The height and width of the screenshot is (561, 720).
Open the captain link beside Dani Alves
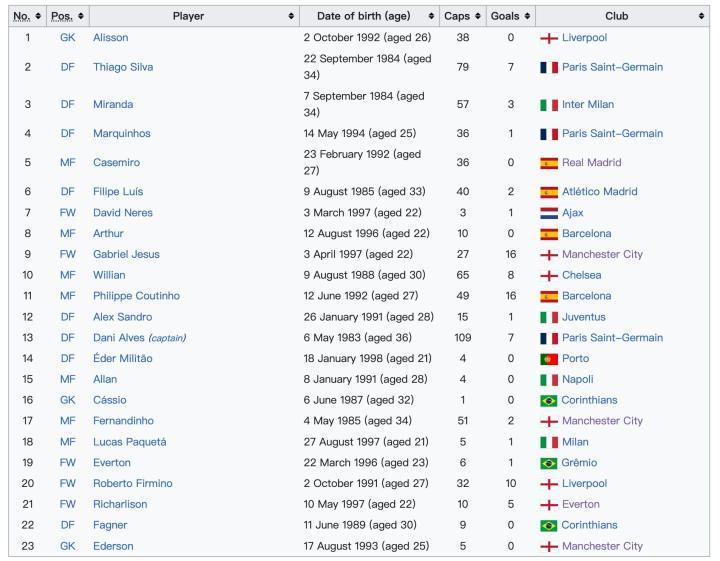(x=166, y=338)
